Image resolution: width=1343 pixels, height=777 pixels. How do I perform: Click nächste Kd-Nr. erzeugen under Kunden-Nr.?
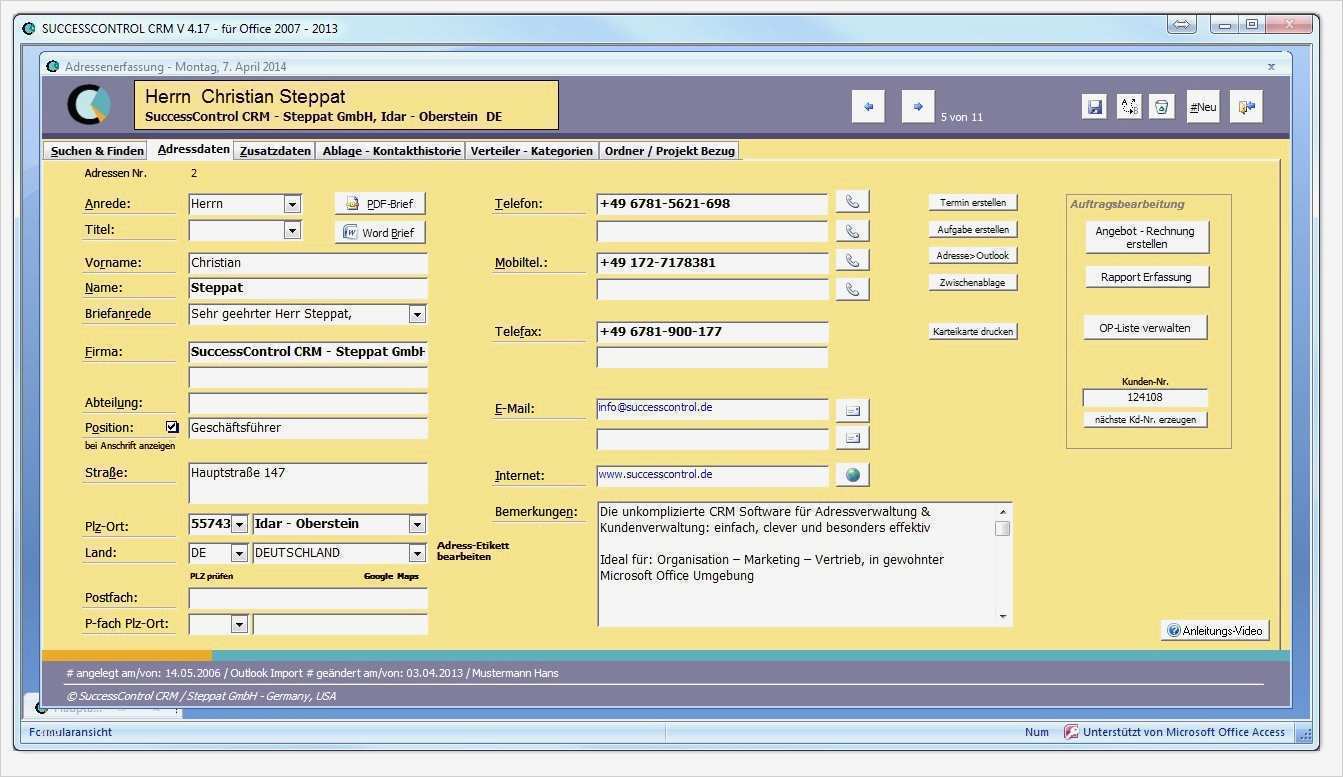pos(1145,419)
